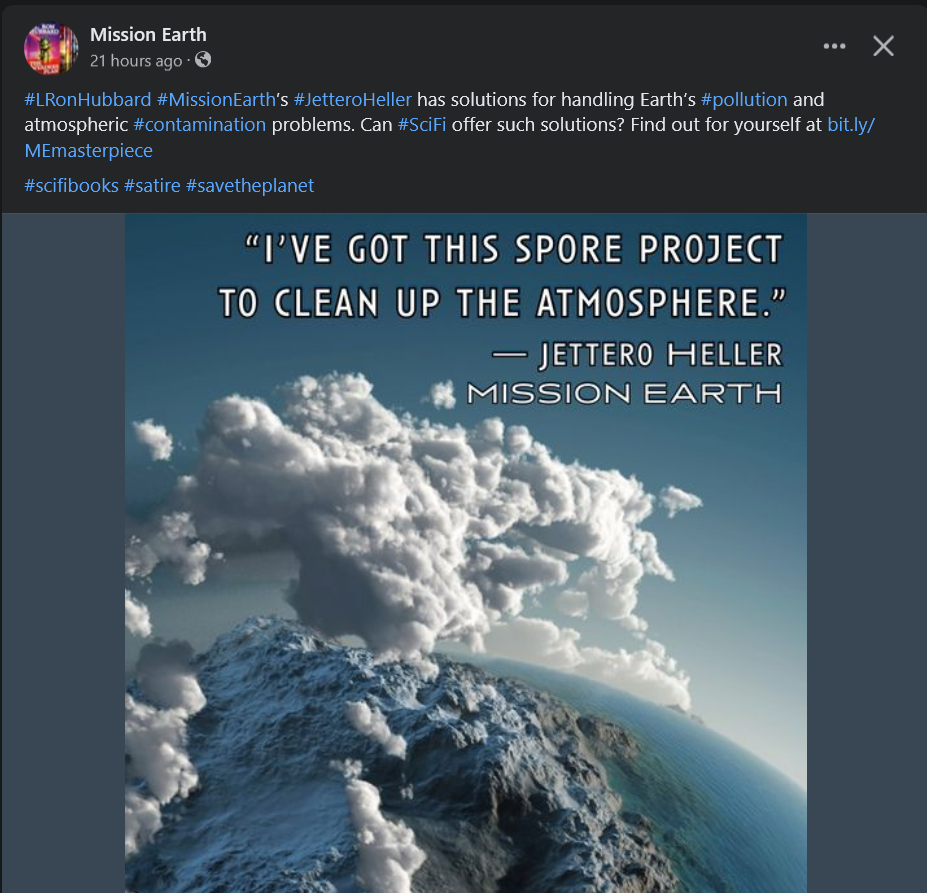Click the "21 hours ago" timestamp
This screenshot has height=893, width=927.
pos(136,61)
